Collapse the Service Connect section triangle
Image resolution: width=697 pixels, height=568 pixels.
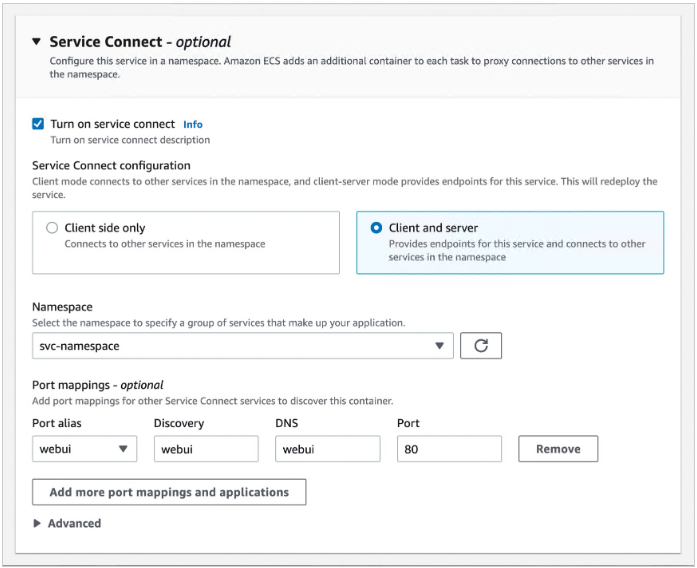click(36, 42)
